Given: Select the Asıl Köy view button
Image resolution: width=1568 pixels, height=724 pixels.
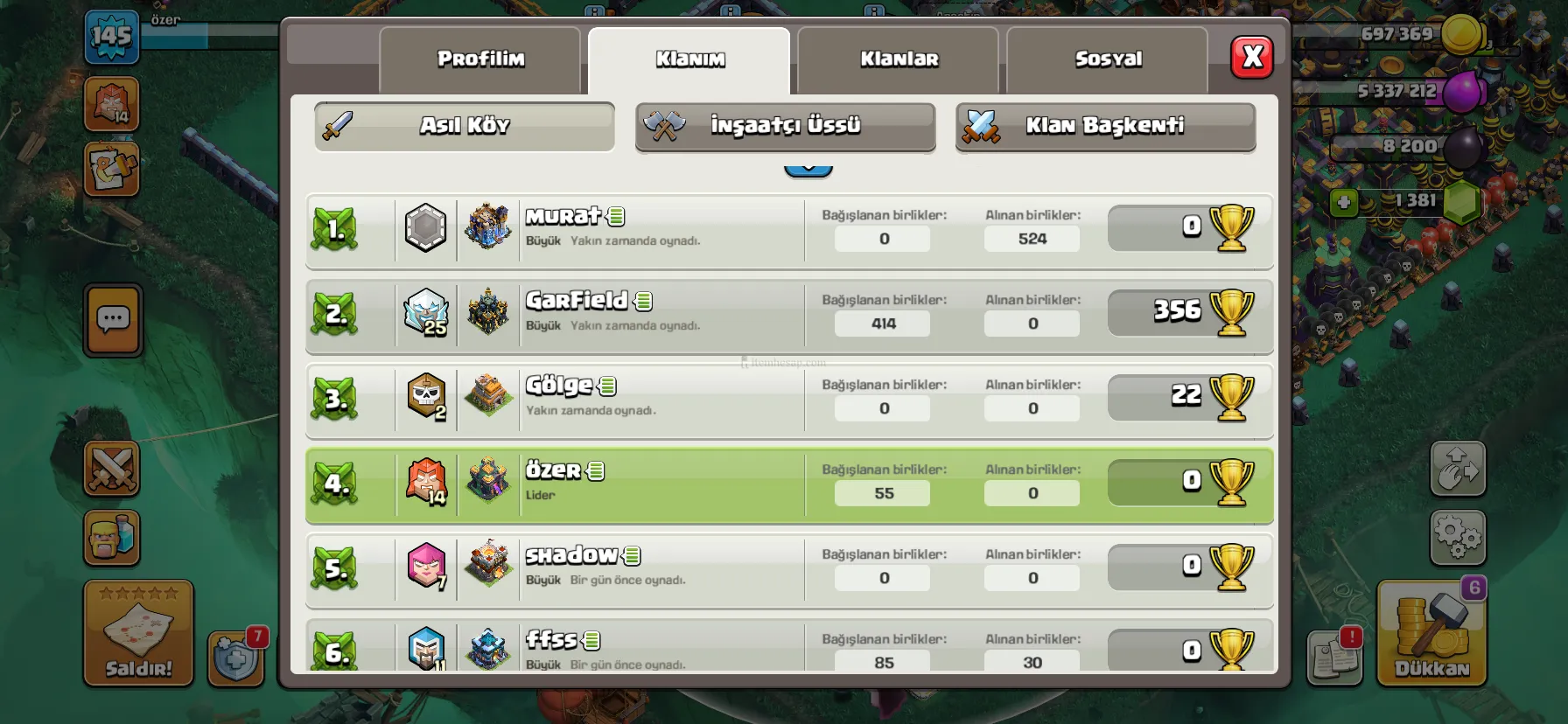Looking at the screenshot, I should point(465,126).
